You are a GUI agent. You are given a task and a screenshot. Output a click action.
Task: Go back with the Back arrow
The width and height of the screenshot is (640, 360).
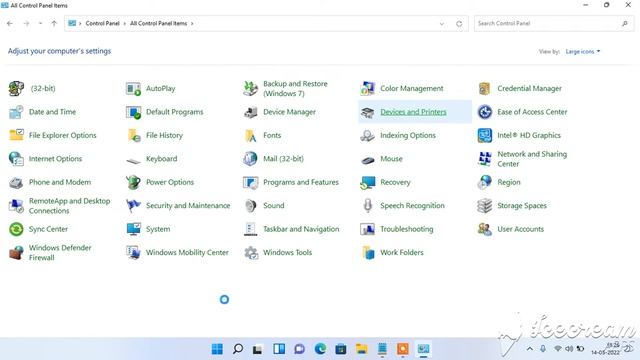(10, 24)
